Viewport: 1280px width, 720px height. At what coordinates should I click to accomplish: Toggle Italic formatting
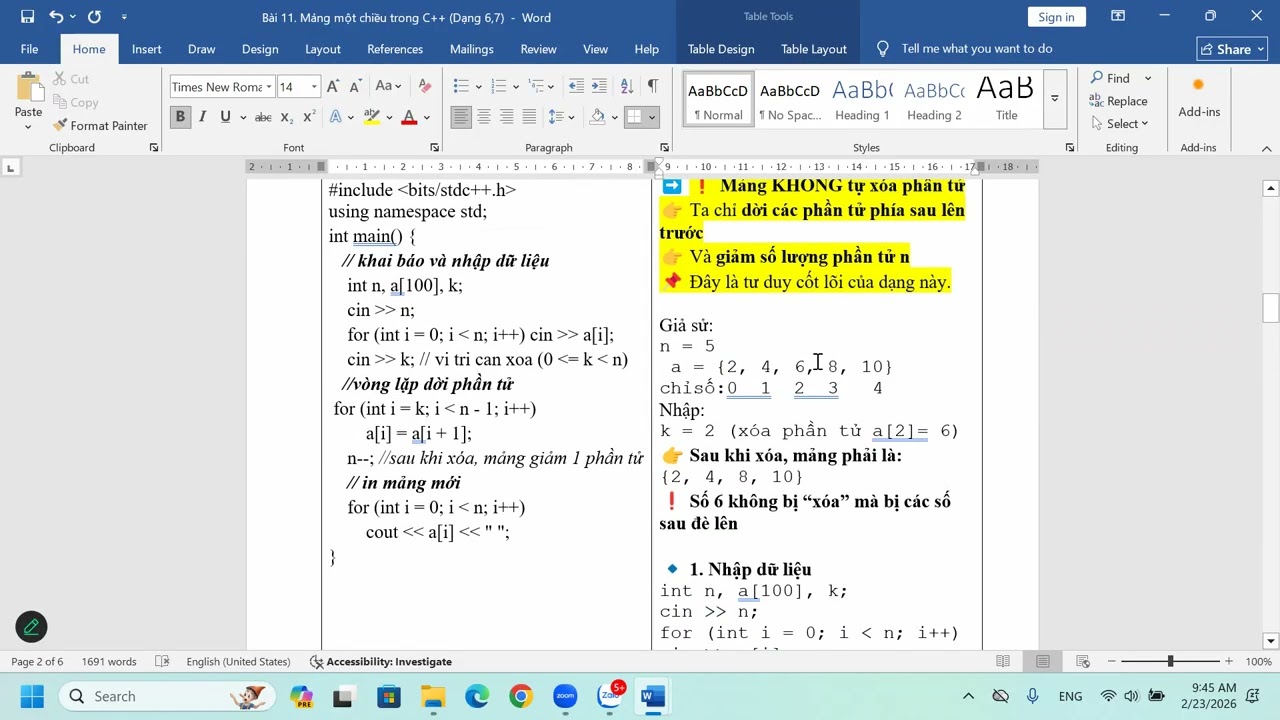(203, 117)
